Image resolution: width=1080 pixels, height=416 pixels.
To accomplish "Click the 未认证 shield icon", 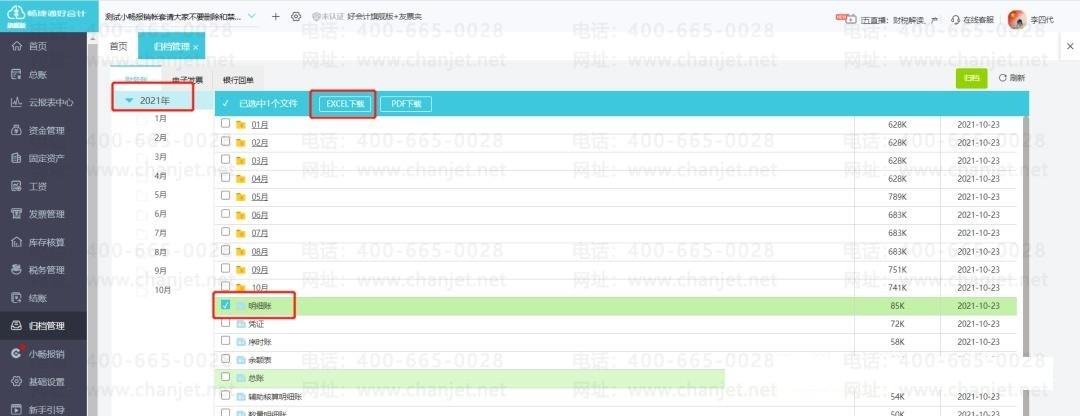I will [316, 17].
